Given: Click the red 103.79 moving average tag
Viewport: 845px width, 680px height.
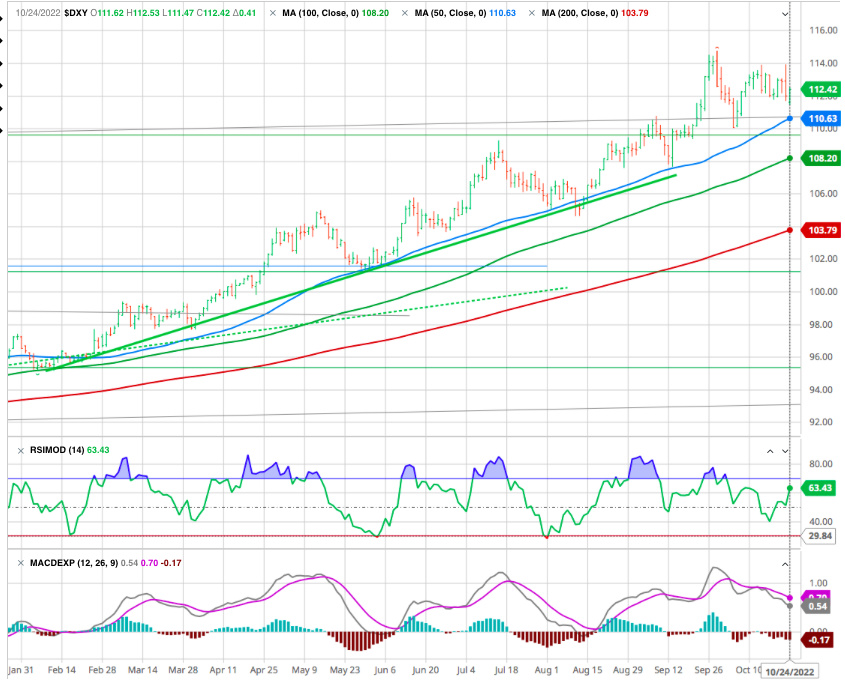Looking at the screenshot, I should [821, 231].
